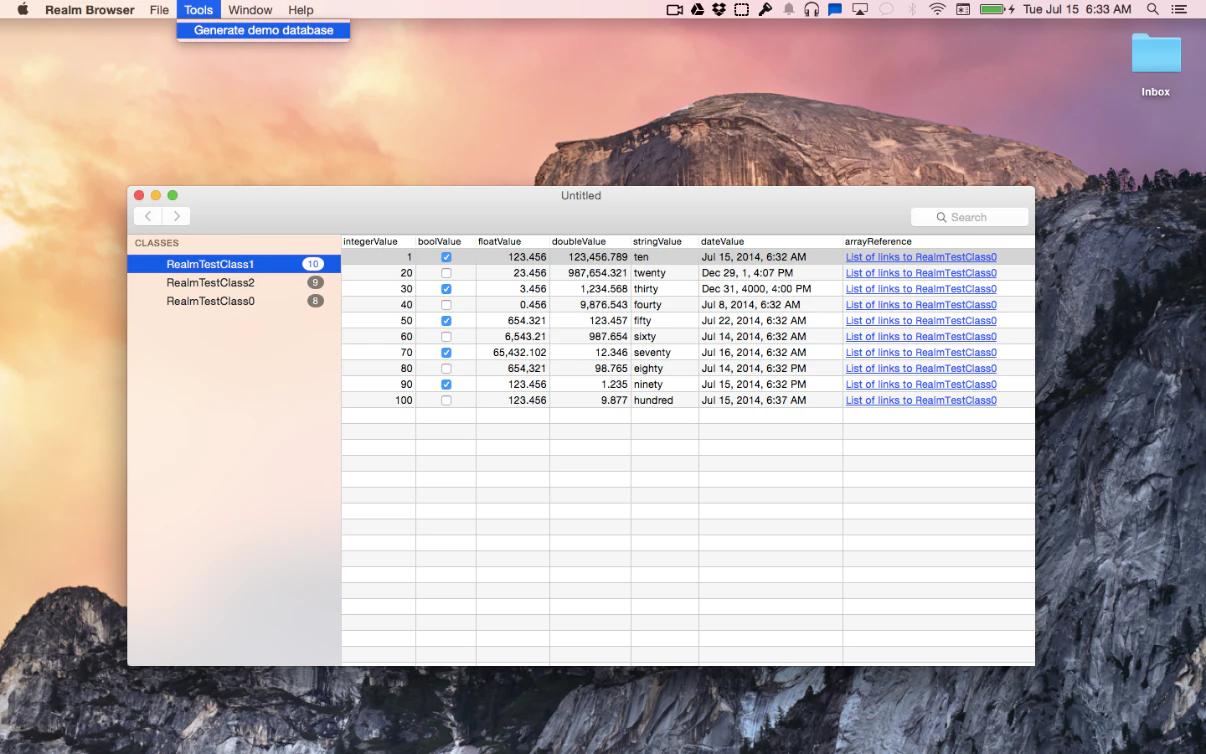
Task: Check boolValue for row 'hundred'
Action: [446, 401]
